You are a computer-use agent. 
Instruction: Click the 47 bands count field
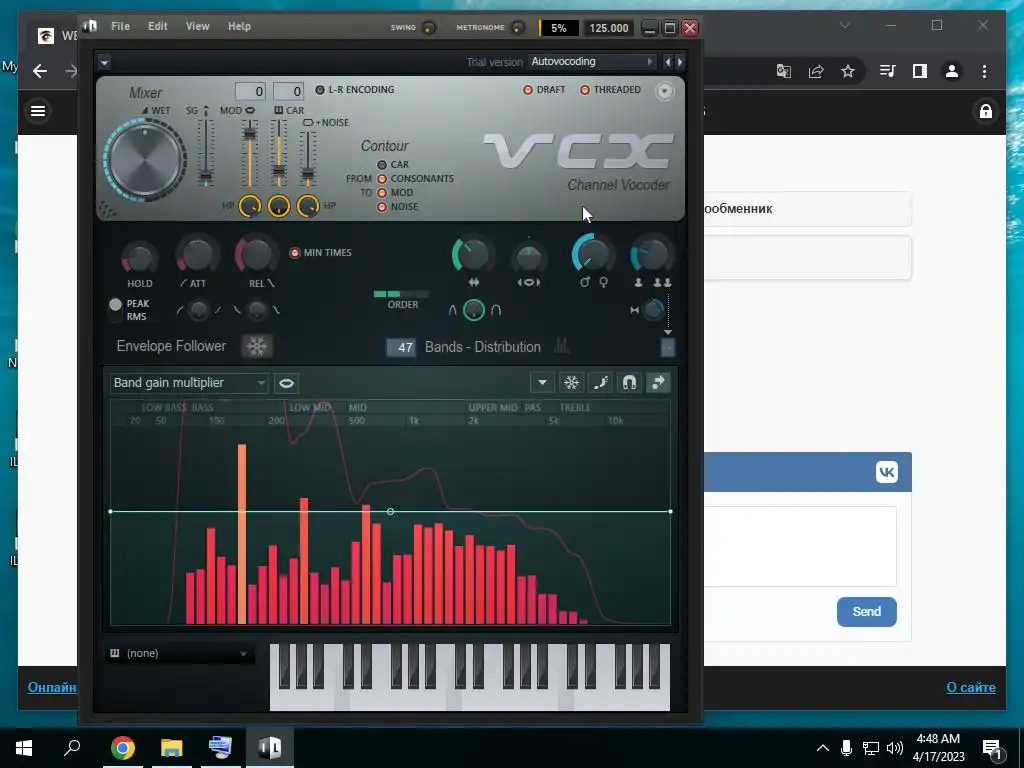coord(400,347)
